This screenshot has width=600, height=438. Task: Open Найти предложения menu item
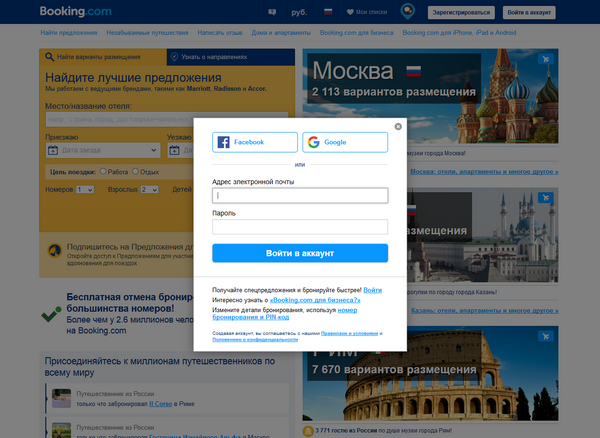(69, 33)
